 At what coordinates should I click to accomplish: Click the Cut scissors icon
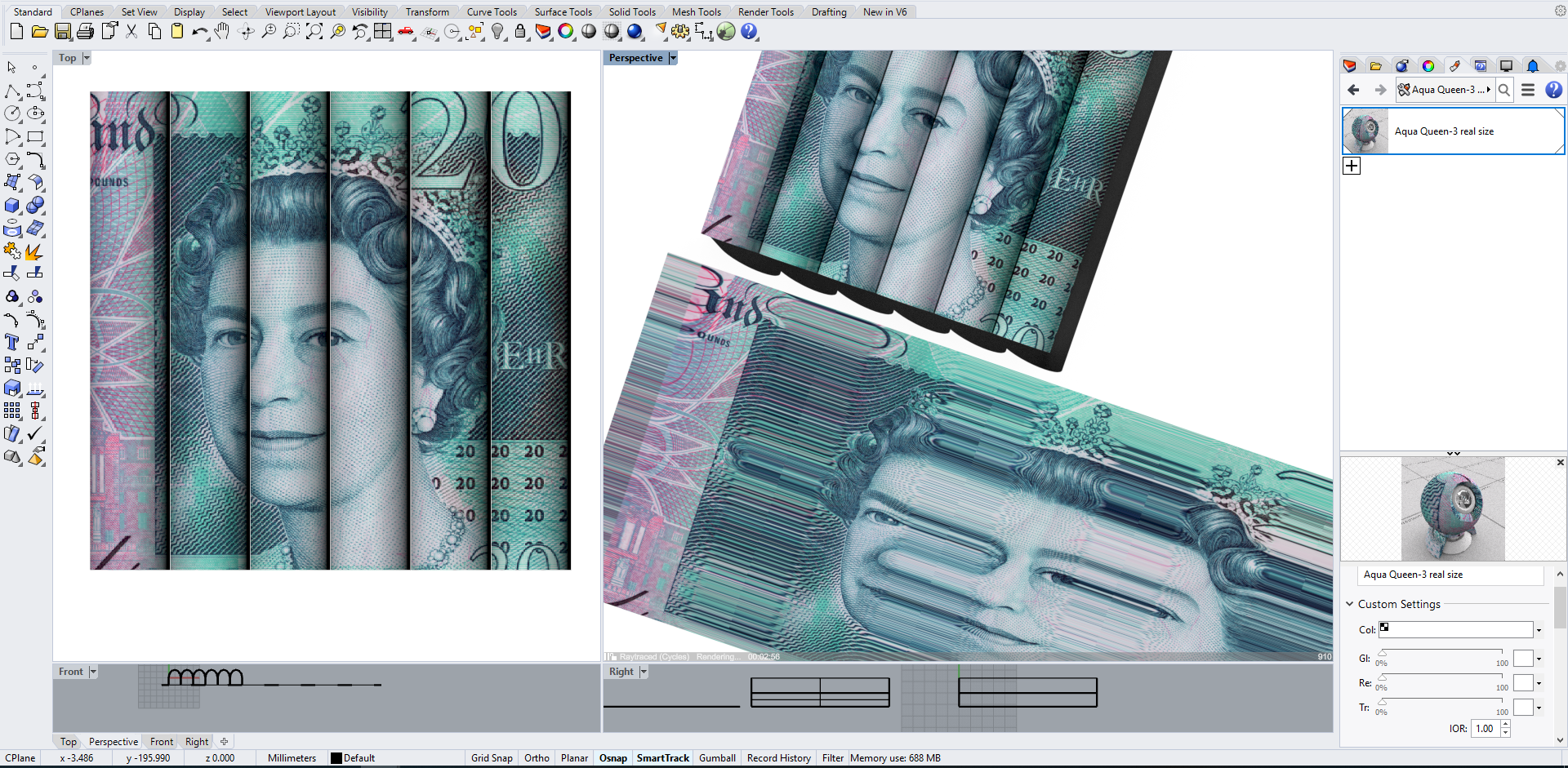pyautogui.click(x=131, y=32)
